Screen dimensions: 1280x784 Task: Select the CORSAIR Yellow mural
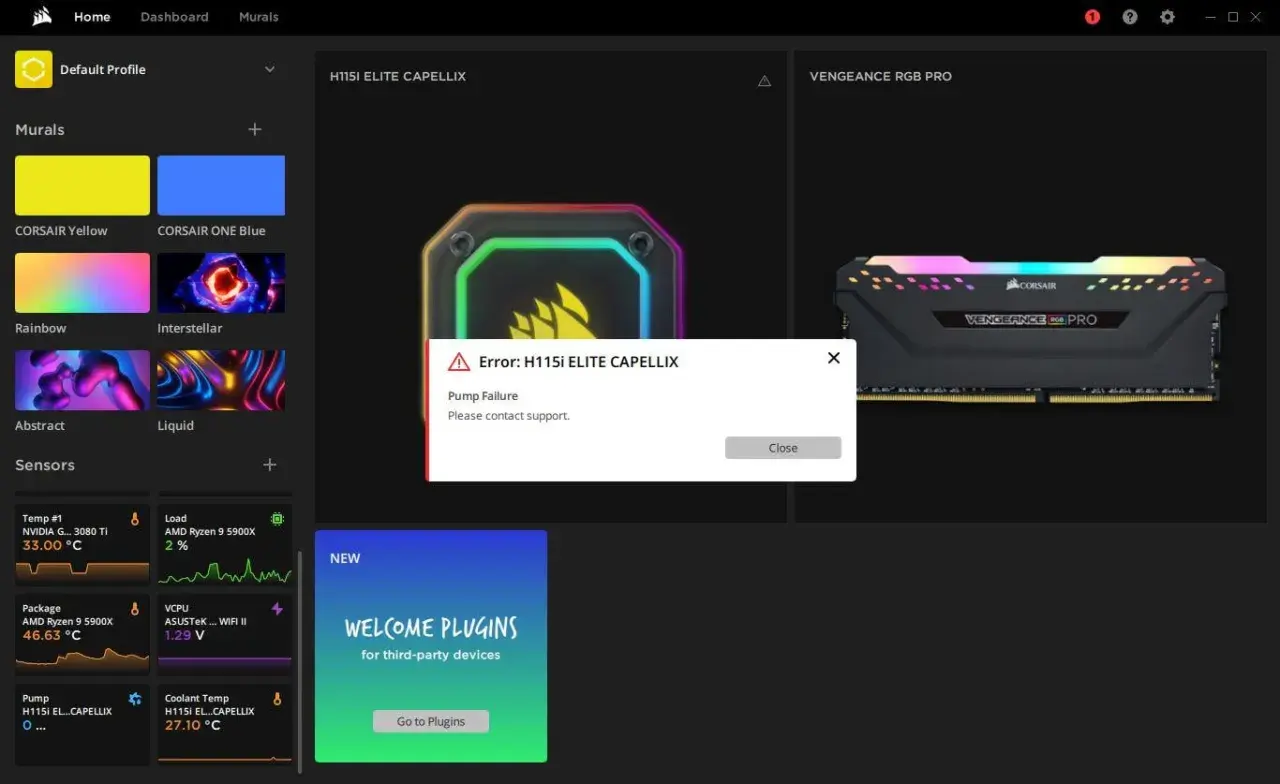(82, 185)
